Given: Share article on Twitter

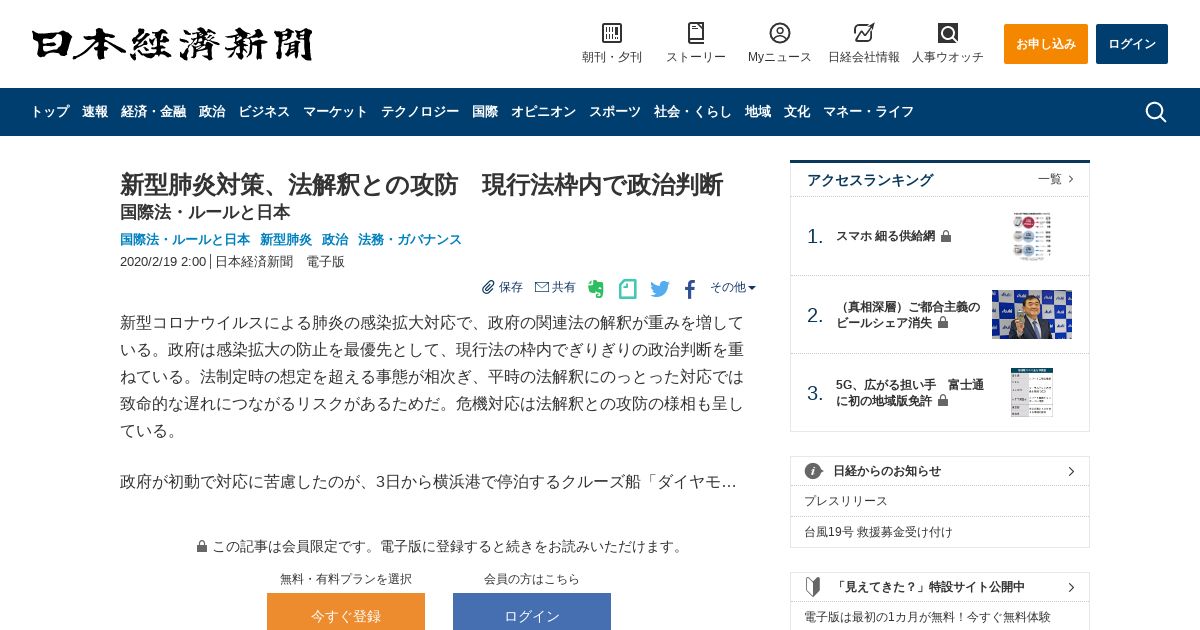Looking at the screenshot, I should [x=660, y=289].
